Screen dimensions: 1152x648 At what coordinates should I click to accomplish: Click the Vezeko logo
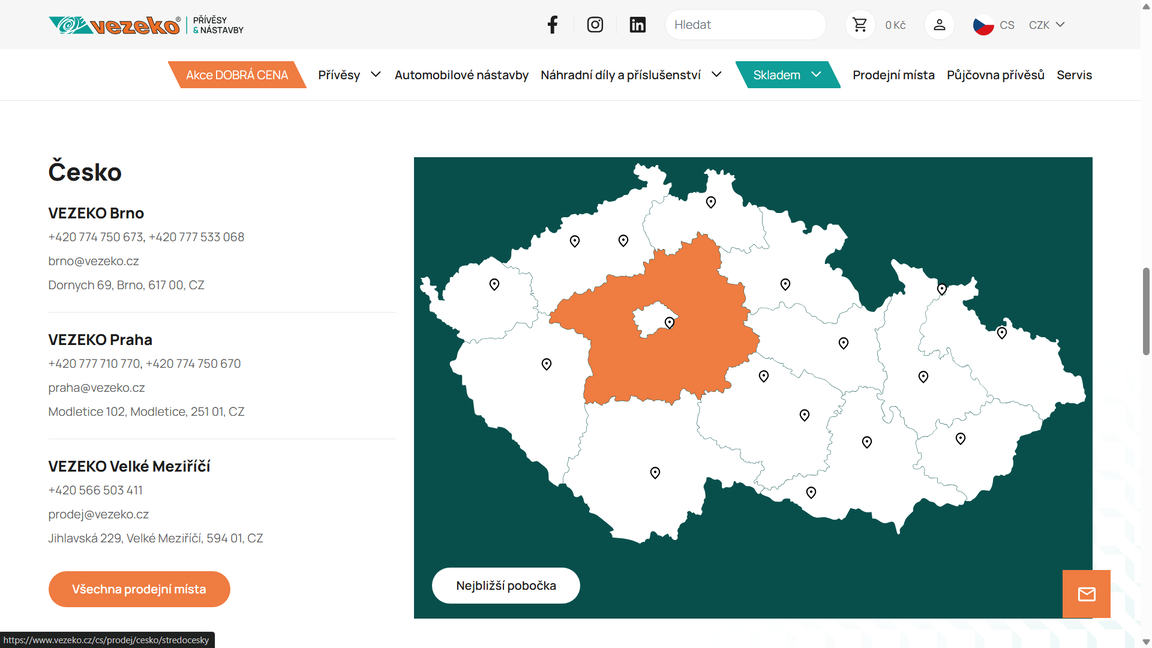[x=145, y=25]
